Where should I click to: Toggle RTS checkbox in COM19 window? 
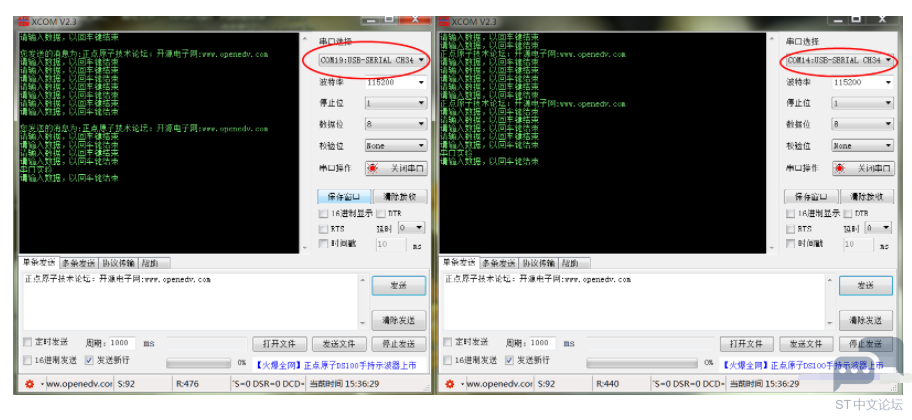tap(323, 229)
